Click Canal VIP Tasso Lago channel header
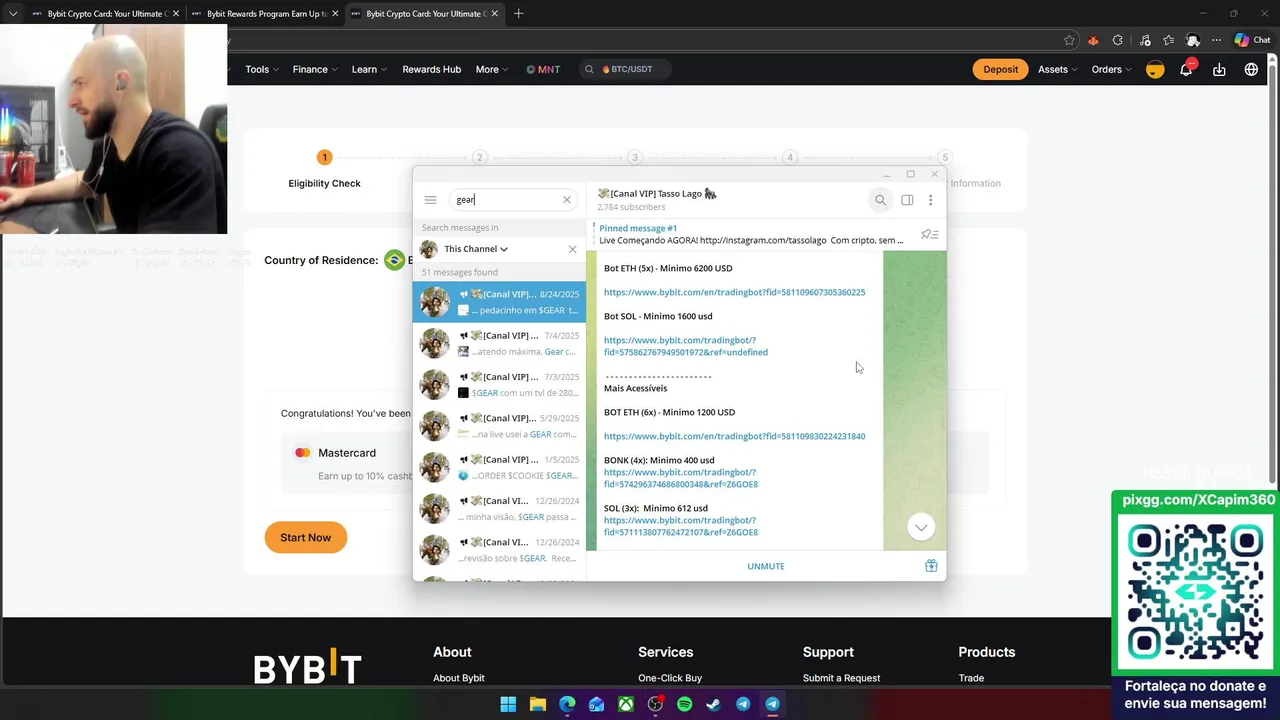The image size is (1280, 720). [x=657, y=199]
